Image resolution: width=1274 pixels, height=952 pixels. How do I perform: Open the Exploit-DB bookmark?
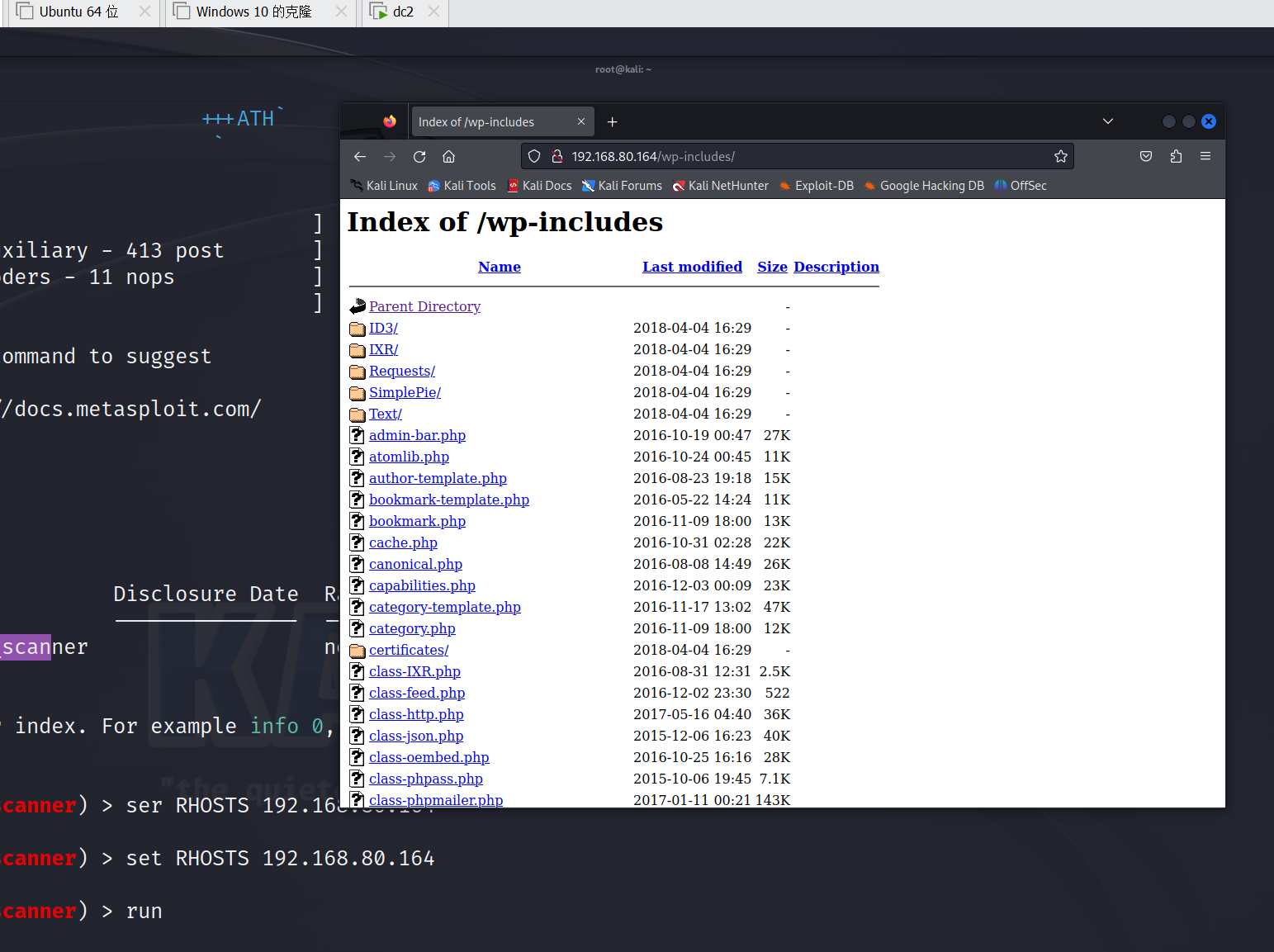(x=817, y=186)
